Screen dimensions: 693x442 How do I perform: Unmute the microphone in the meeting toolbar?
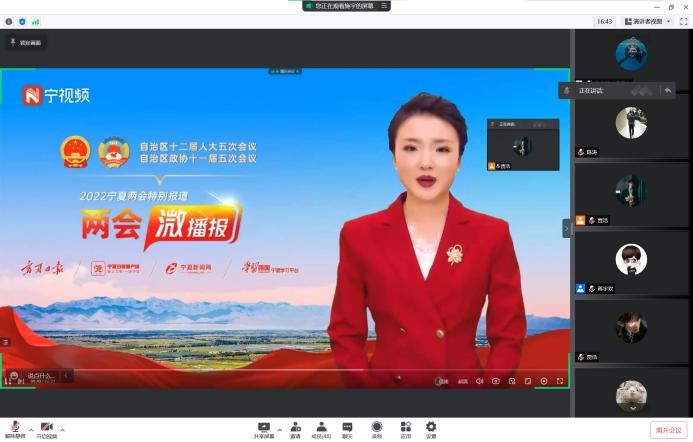15,427
